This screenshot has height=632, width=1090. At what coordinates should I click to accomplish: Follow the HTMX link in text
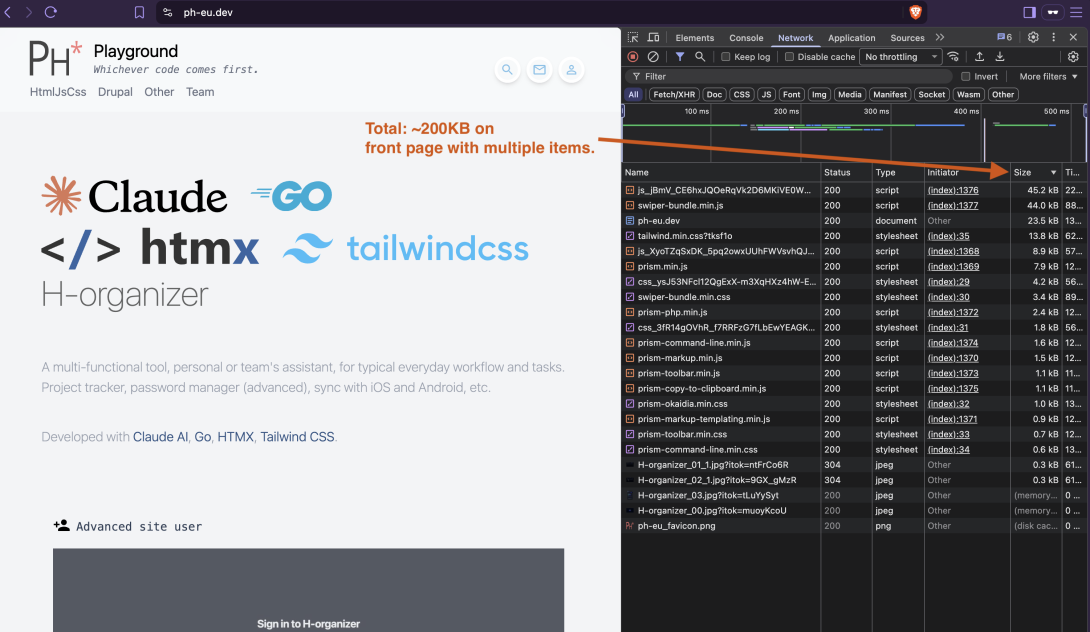tap(236, 437)
